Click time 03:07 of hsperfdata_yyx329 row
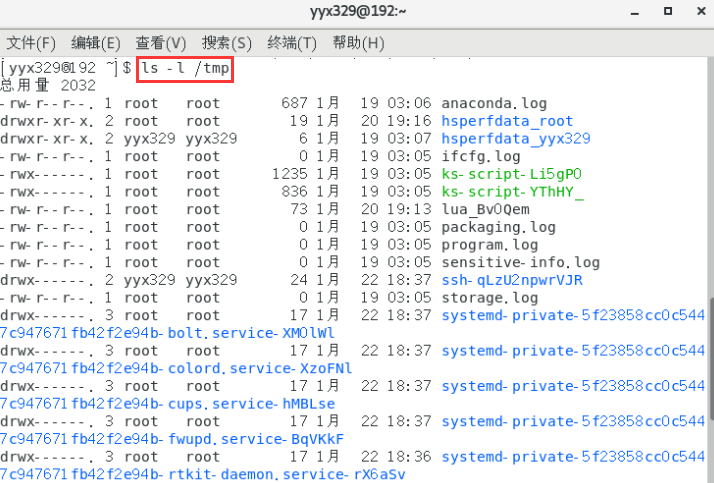This screenshot has width=714, height=483. click(409, 138)
